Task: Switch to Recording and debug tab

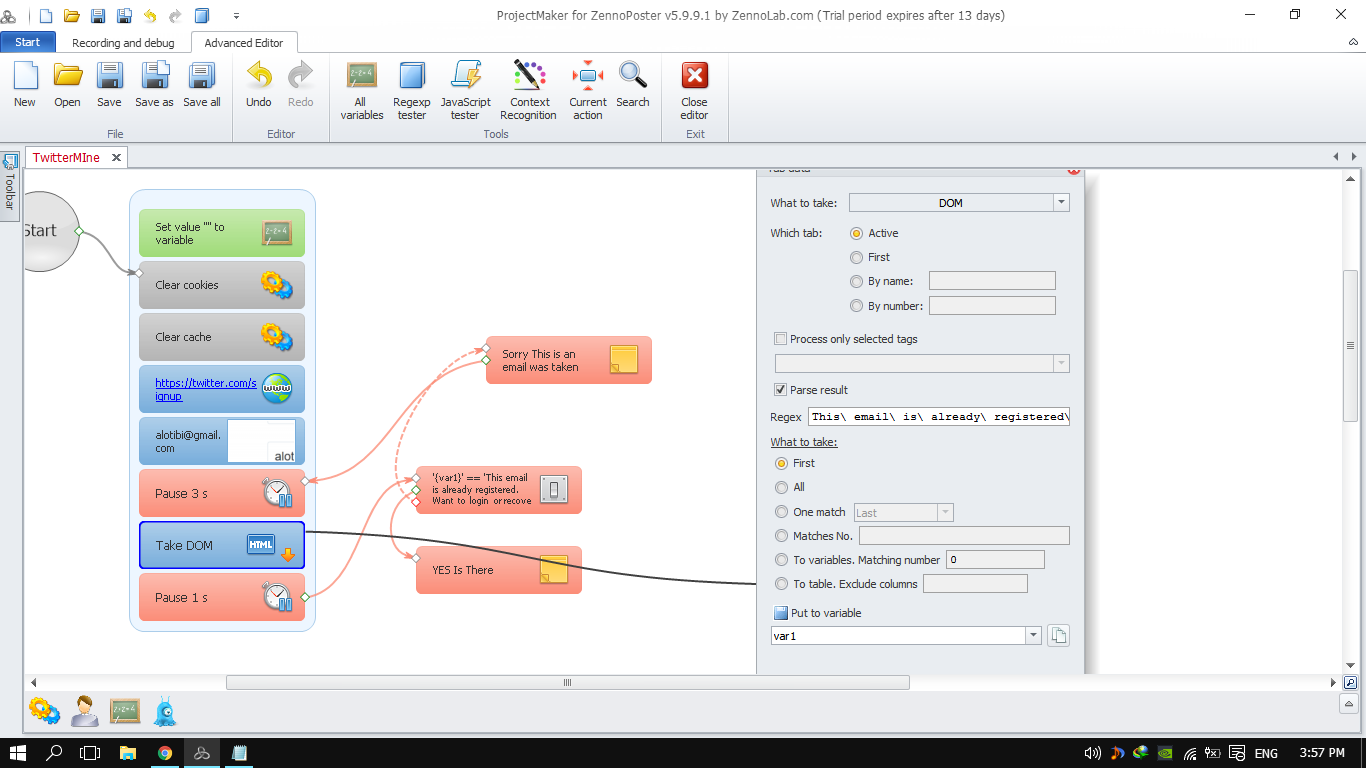Action: (x=123, y=43)
